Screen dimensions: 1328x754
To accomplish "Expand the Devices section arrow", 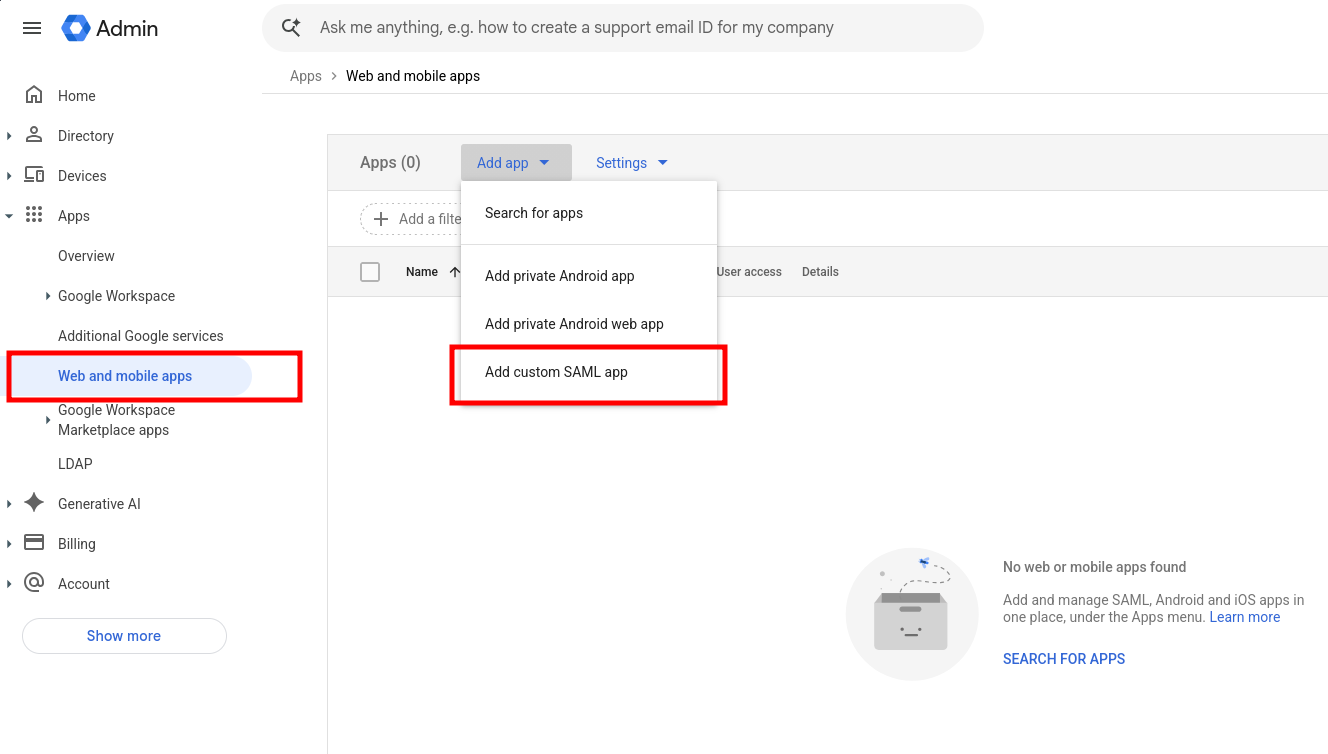I will 9,176.
